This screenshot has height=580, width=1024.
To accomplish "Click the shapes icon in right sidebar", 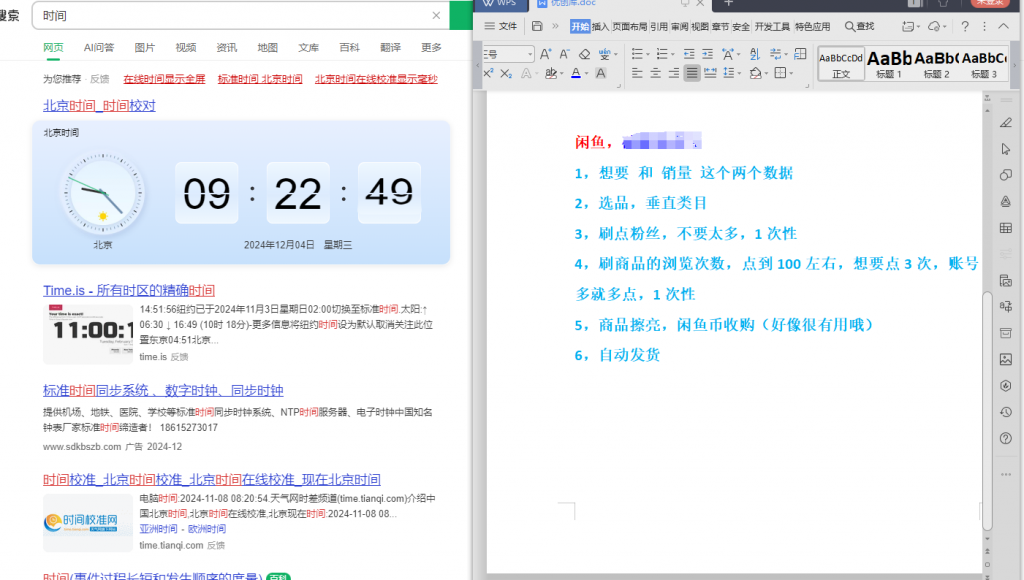I will [x=1006, y=175].
